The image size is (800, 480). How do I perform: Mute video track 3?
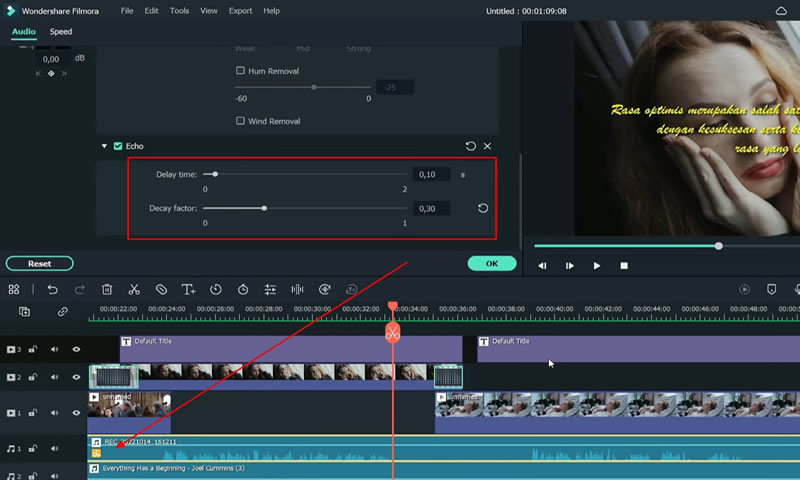(54, 349)
